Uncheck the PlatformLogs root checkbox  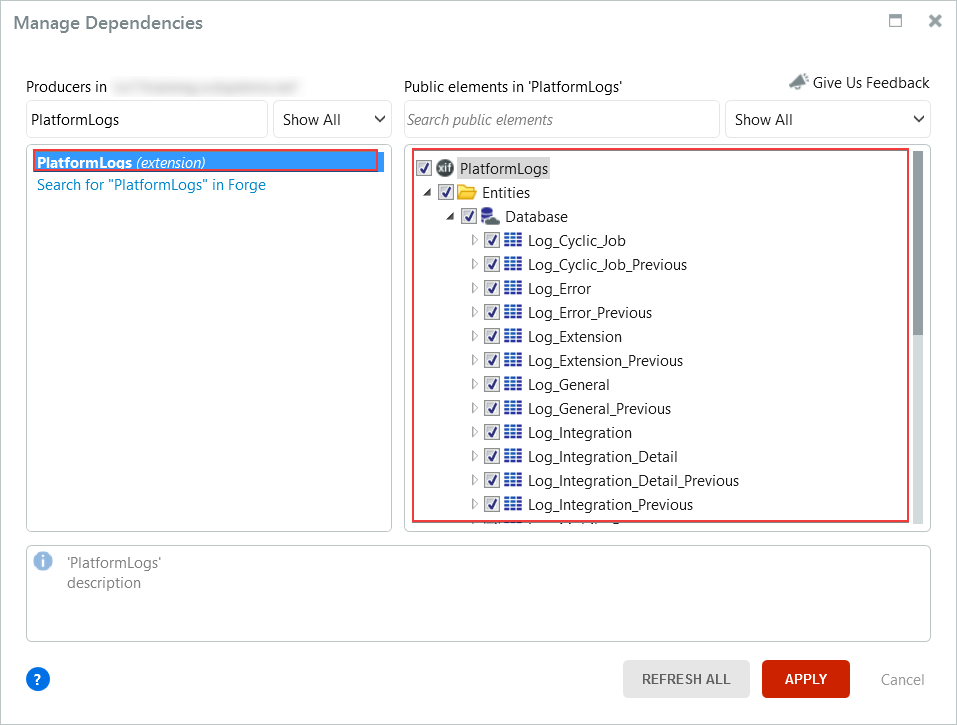pyautogui.click(x=422, y=167)
